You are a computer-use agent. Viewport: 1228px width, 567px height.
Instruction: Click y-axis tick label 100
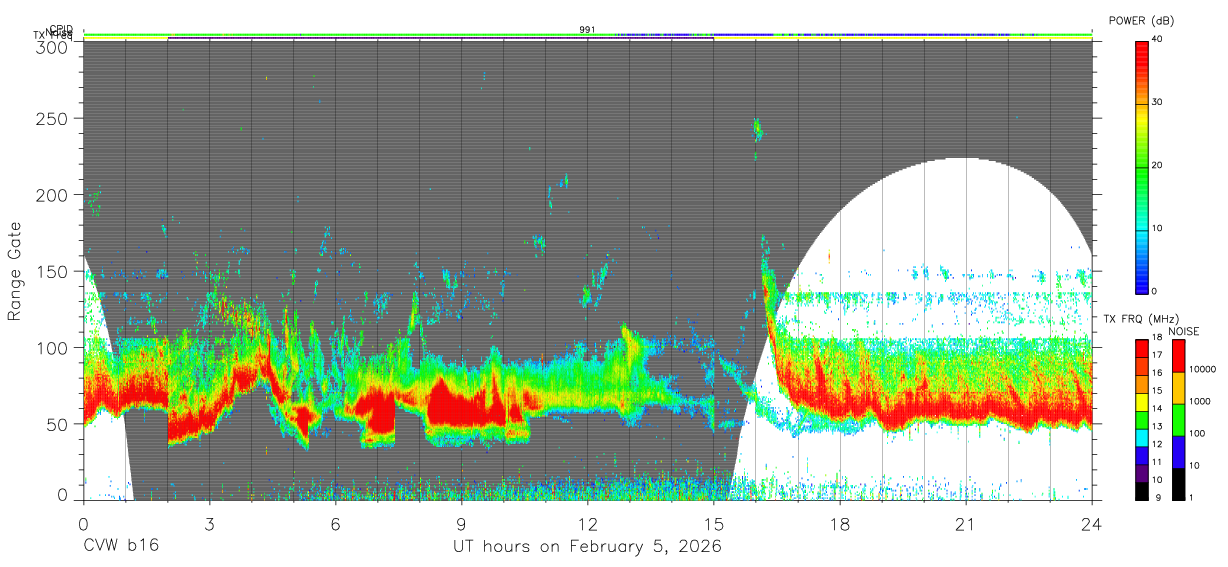point(50,347)
